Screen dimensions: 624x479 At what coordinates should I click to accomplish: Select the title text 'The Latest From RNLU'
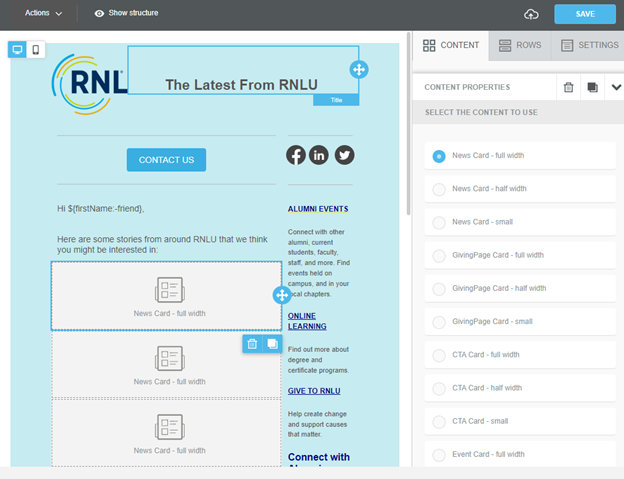coord(242,85)
